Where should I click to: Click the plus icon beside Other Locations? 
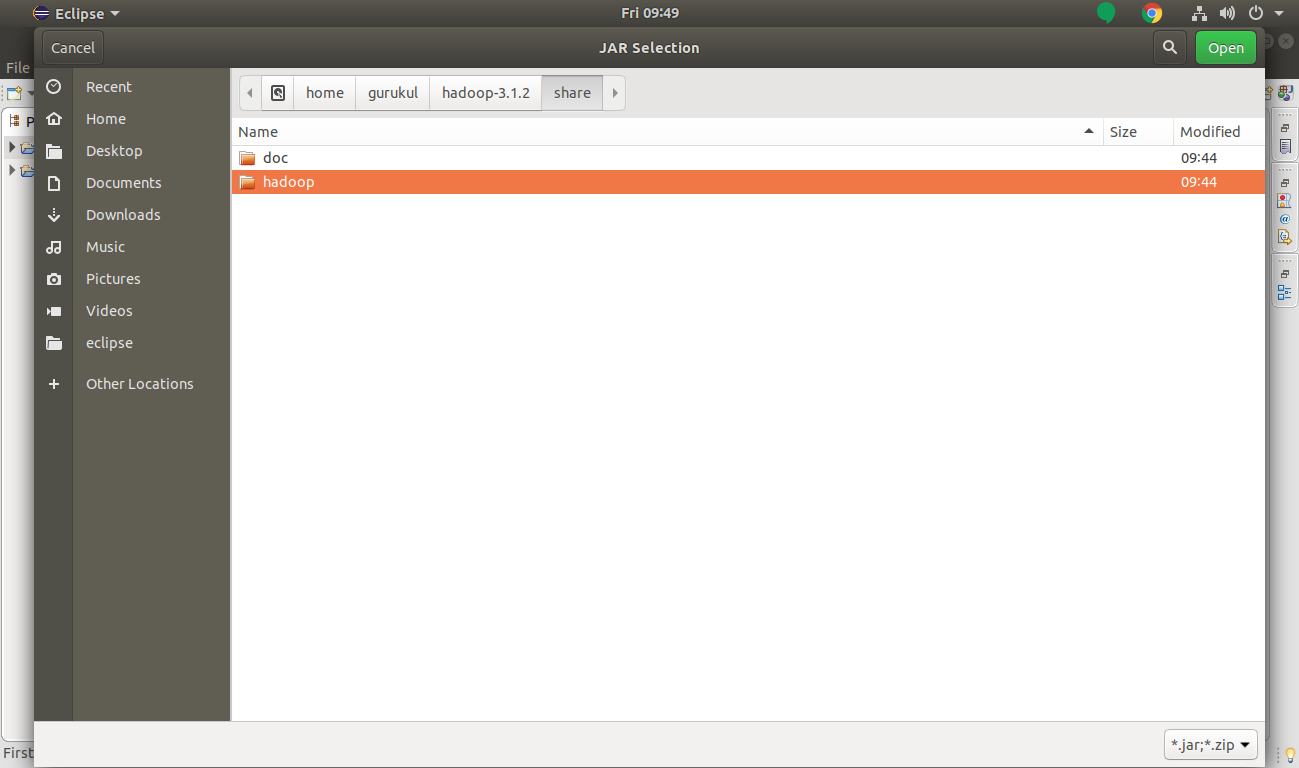(x=54, y=384)
